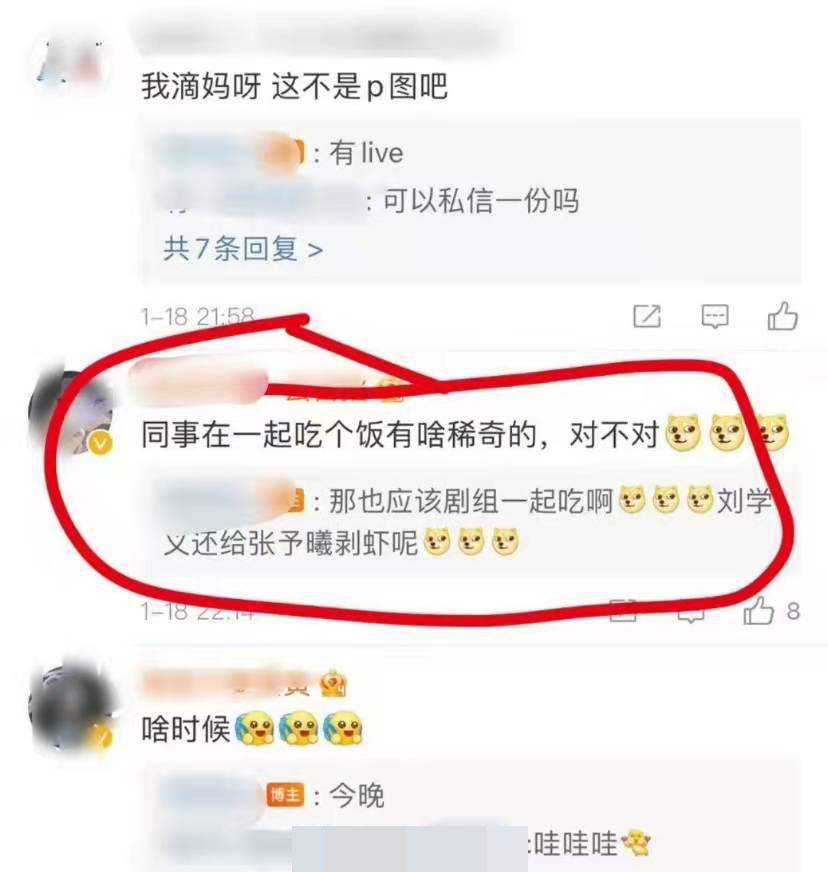The height and width of the screenshot is (872, 828).
Task: Like the 我滴妈呀 comment
Action: 782,316
